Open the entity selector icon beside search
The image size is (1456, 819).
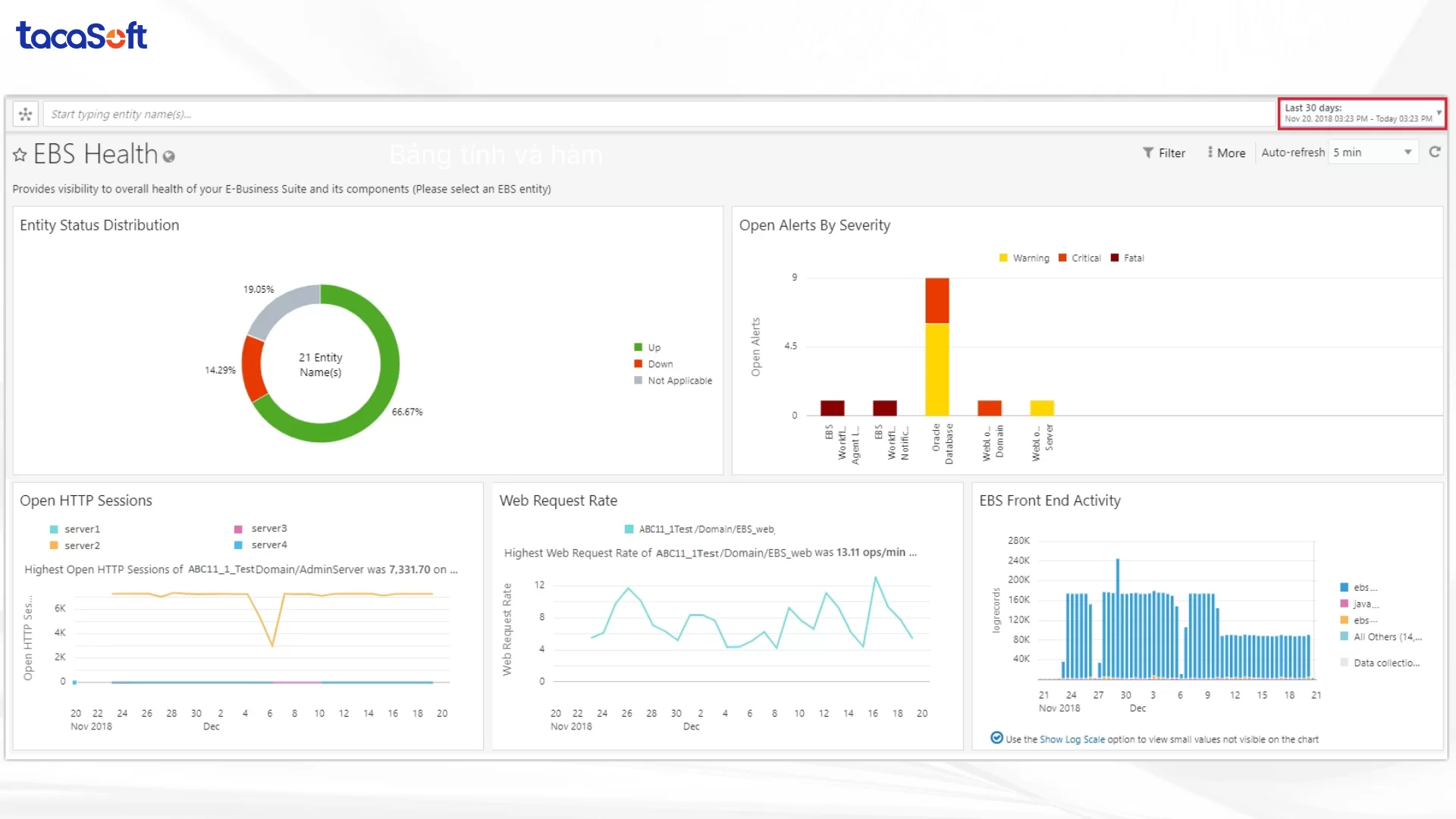click(x=26, y=115)
